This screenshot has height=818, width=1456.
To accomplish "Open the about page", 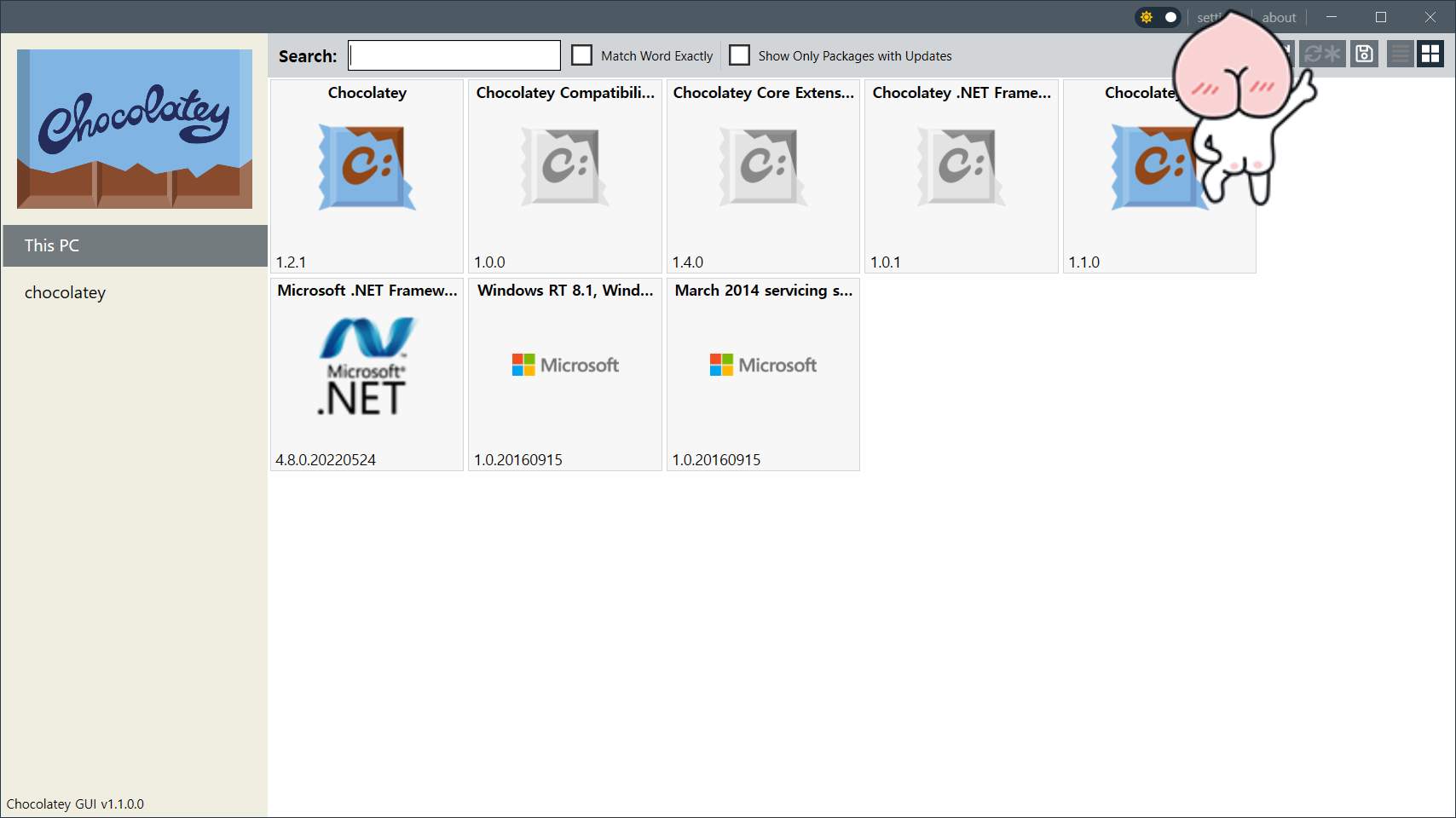I will (x=1279, y=17).
